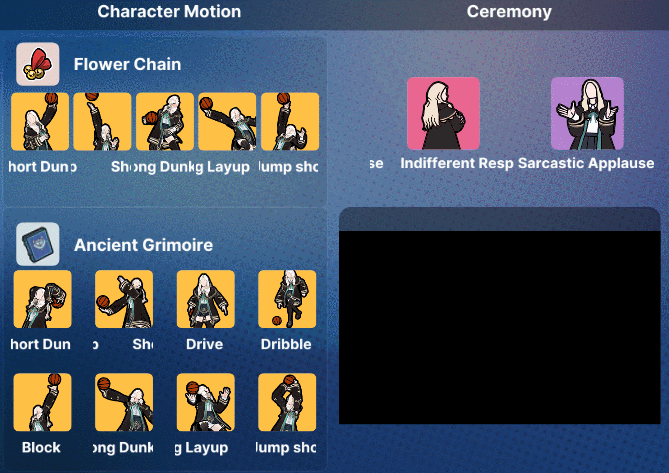Image resolution: width=669 pixels, height=473 pixels.
Task: Select the Indifferent Response ceremony thumbnail
Action: pyautogui.click(x=443, y=113)
